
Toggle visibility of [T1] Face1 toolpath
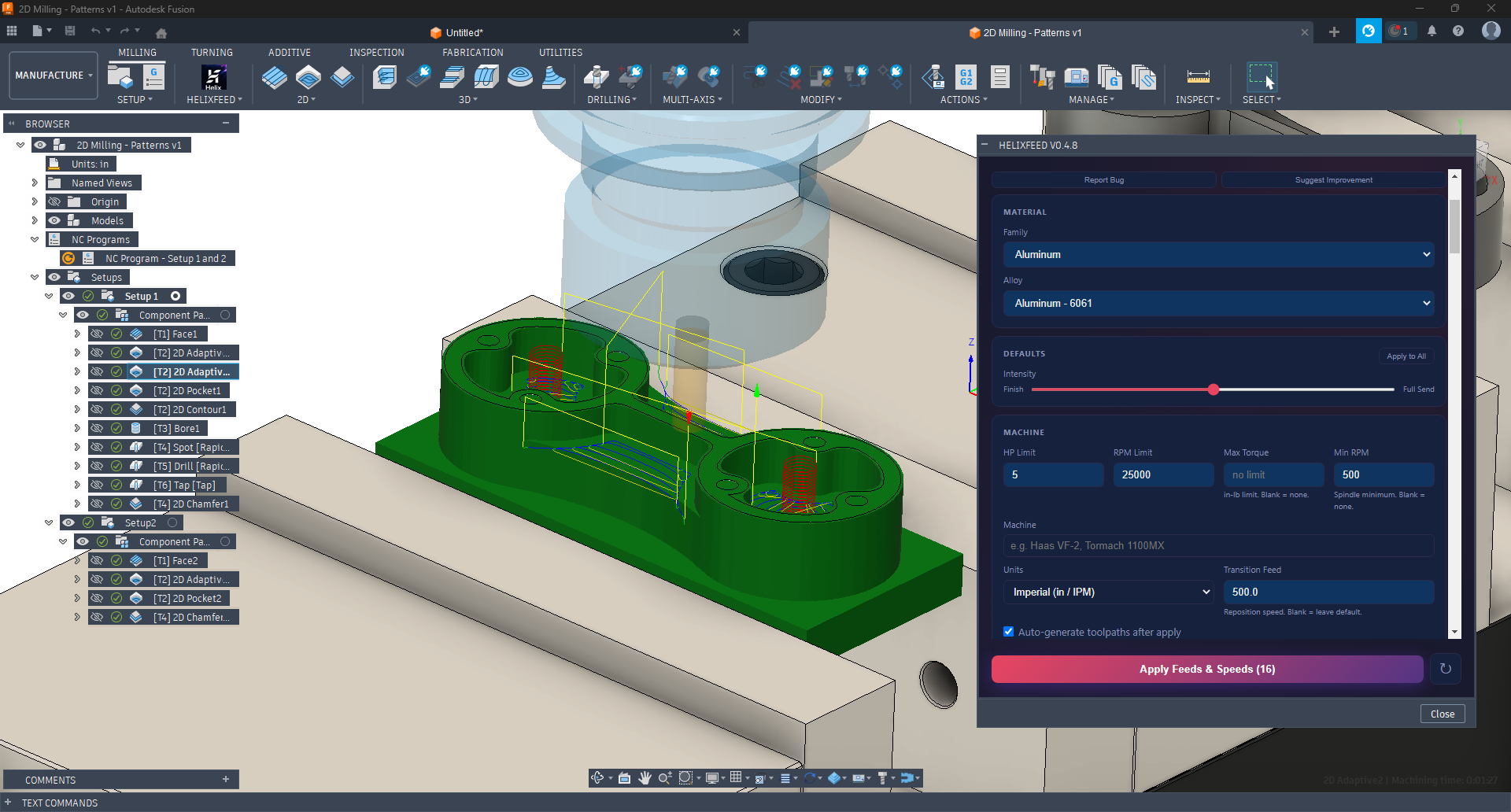pyautogui.click(x=97, y=334)
